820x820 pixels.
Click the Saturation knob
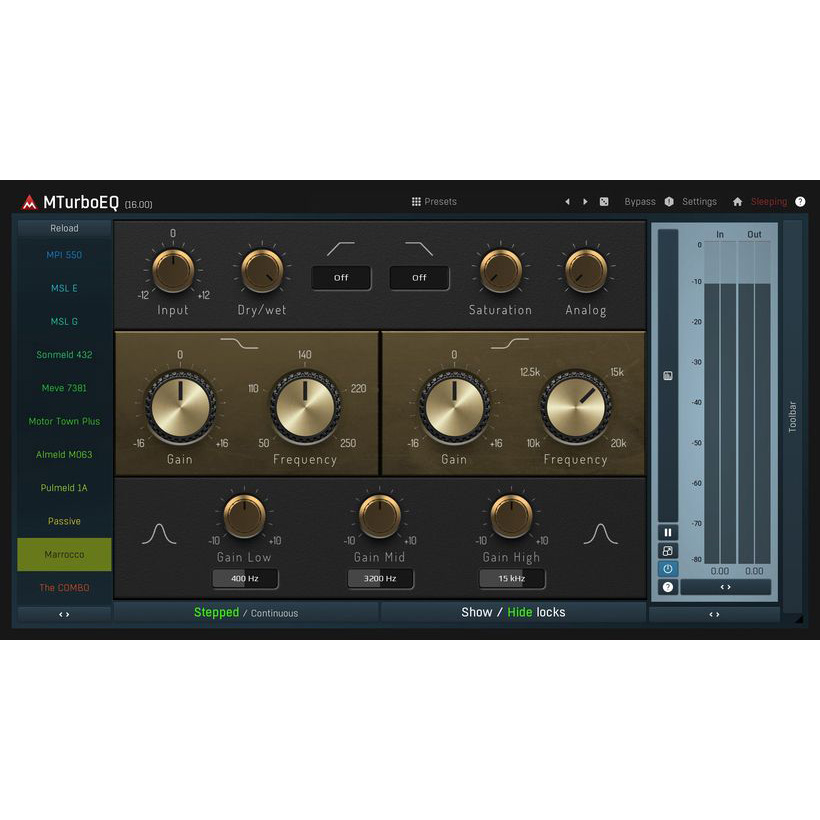point(500,270)
